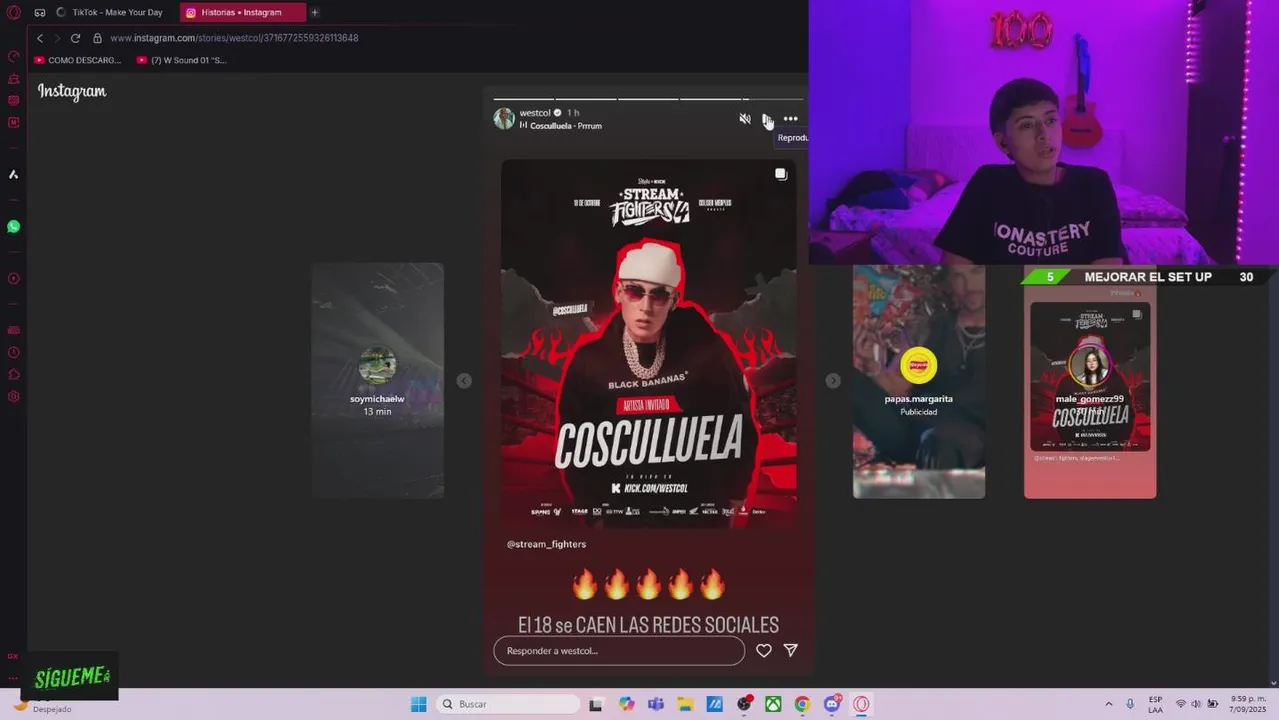The height and width of the screenshot is (720, 1279).
Task: Click the westcol username link
Action: tap(535, 113)
